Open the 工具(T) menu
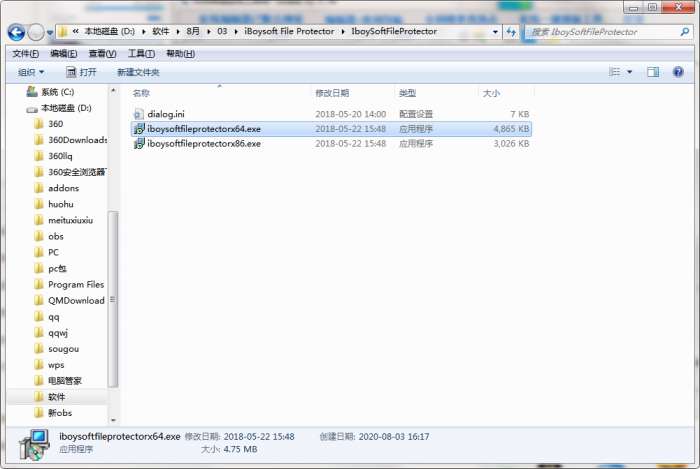This screenshot has width=700, height=469. click(141, 54)
